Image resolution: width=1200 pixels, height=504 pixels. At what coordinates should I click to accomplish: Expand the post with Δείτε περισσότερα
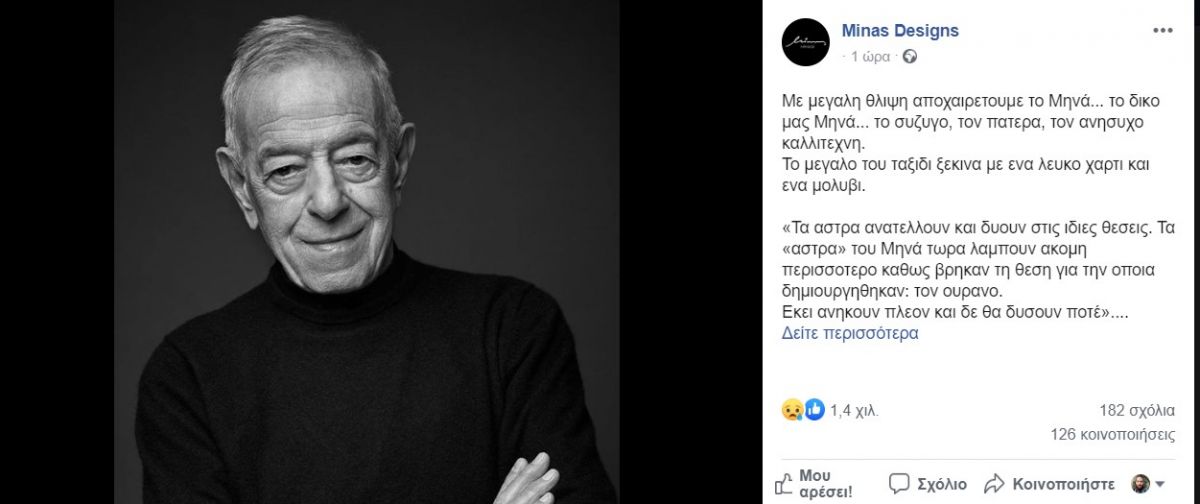click(x=850, y=333)
